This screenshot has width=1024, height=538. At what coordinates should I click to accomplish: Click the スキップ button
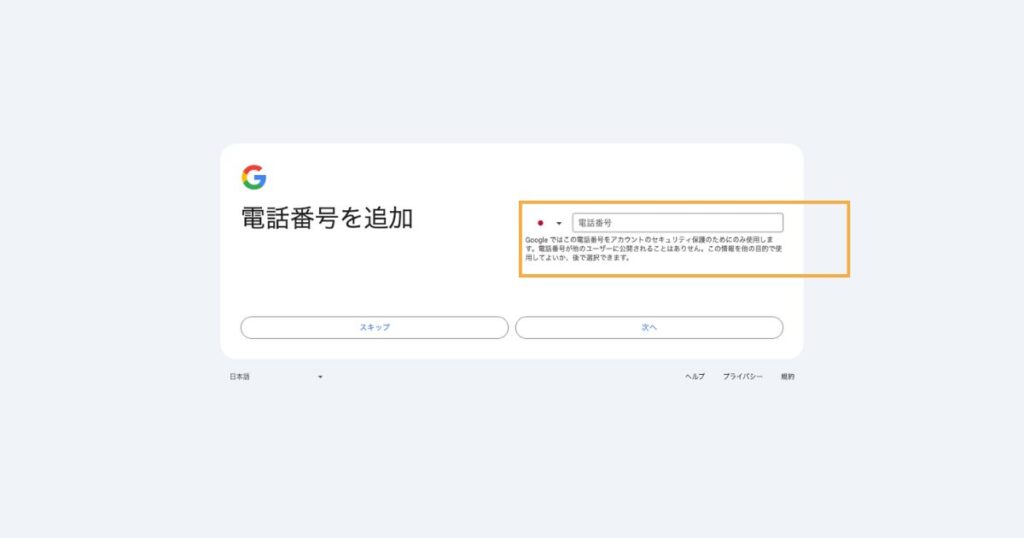point(374,328)
